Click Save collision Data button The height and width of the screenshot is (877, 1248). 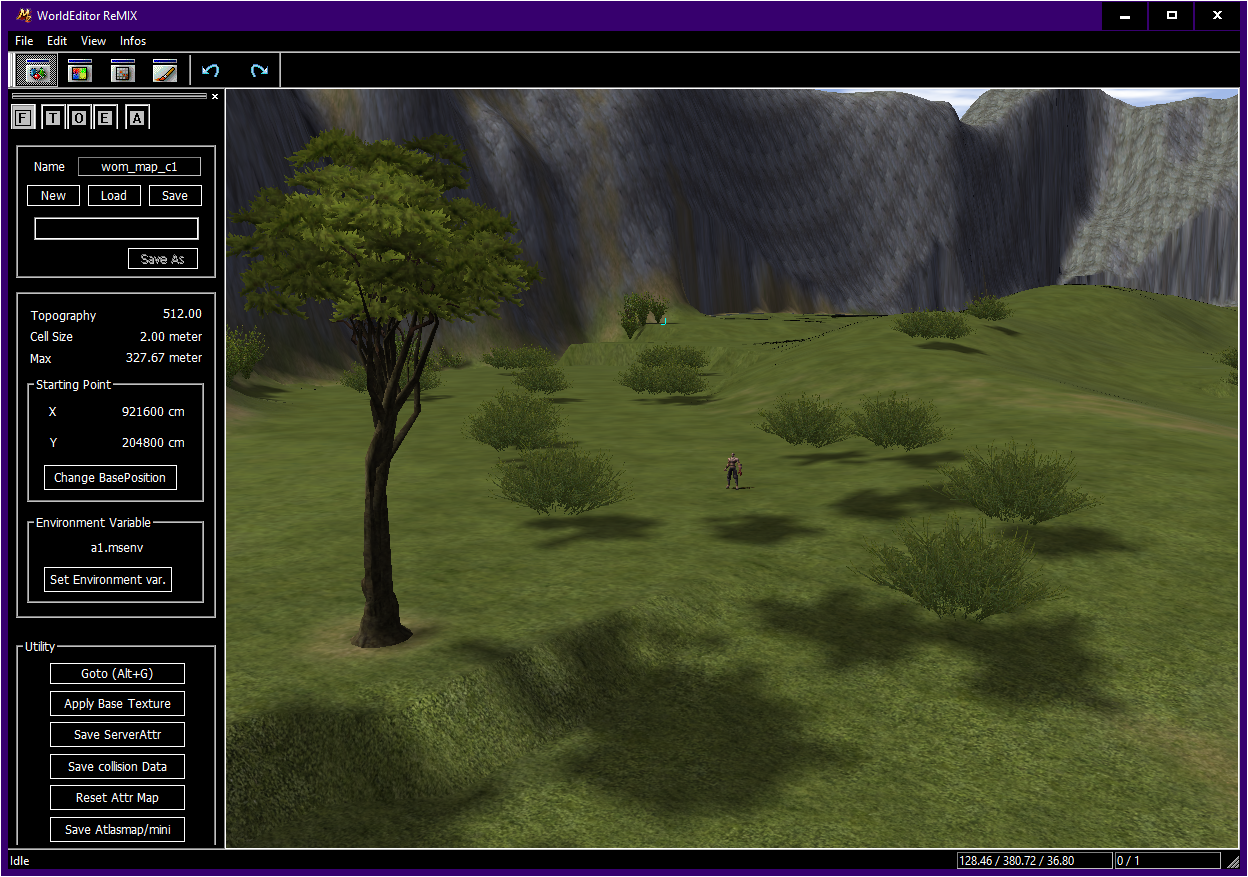click(x=117, y=767)
